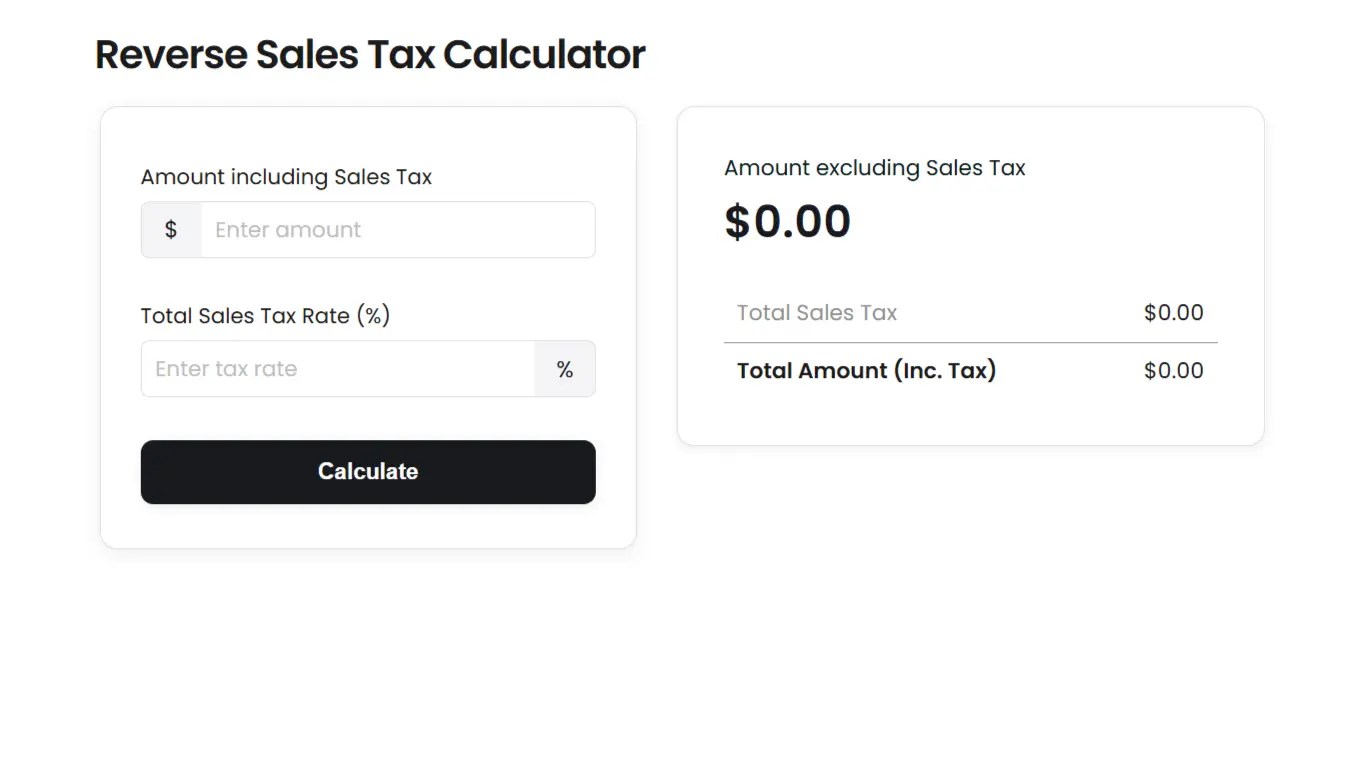Click the word Calculator in the title
This screenshot has height=769, width=1366.
pyautogui.click(x=544, y=55)
